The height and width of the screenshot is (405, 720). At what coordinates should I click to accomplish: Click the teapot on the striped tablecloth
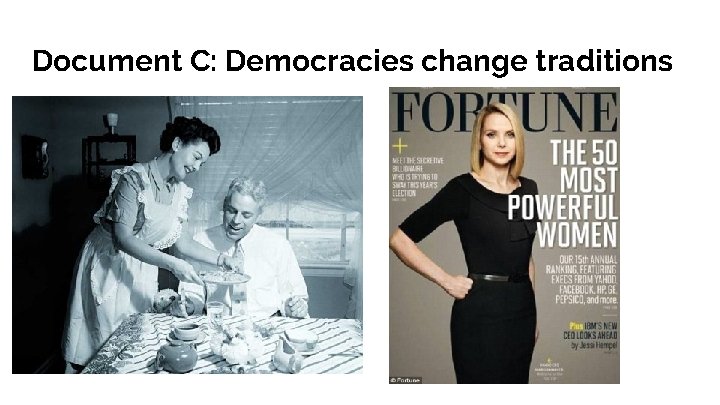(176, 357)
